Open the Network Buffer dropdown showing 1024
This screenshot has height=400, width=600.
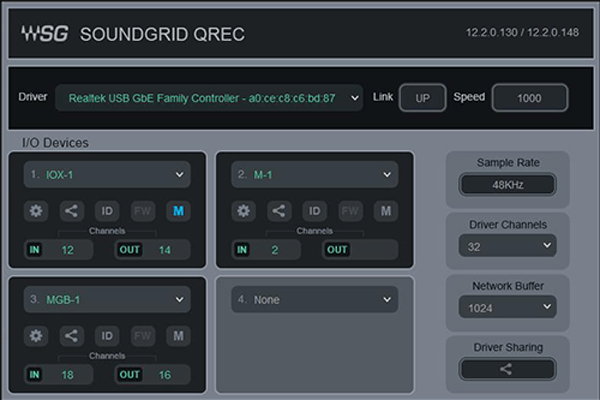[x=507, y=309]
